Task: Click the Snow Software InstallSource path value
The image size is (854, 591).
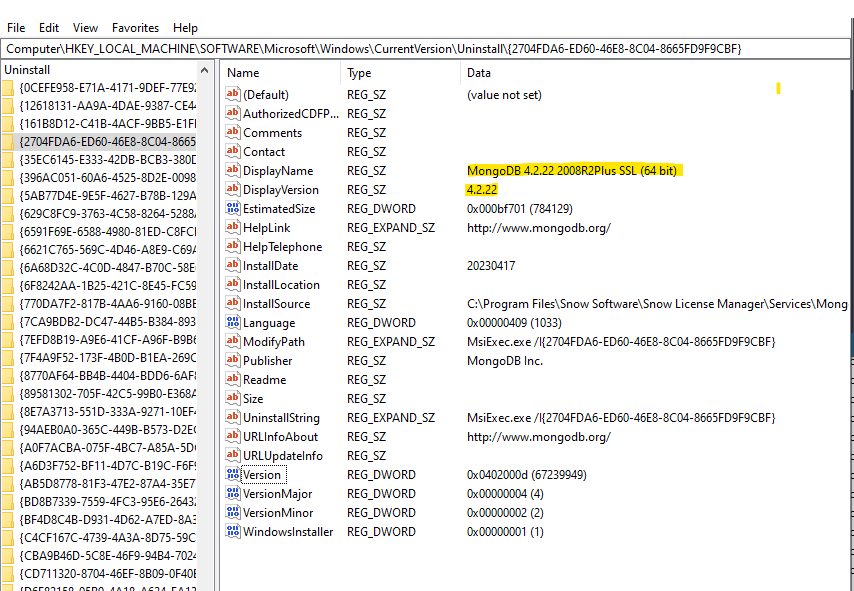Action: click(x=657, y=304)
